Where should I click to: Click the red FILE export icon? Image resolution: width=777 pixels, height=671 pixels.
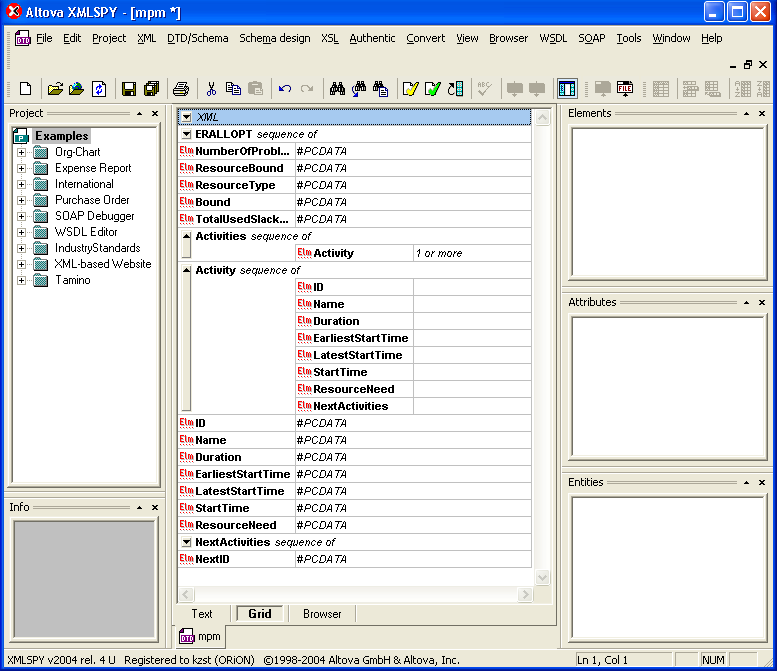click(x=625, y=89)
